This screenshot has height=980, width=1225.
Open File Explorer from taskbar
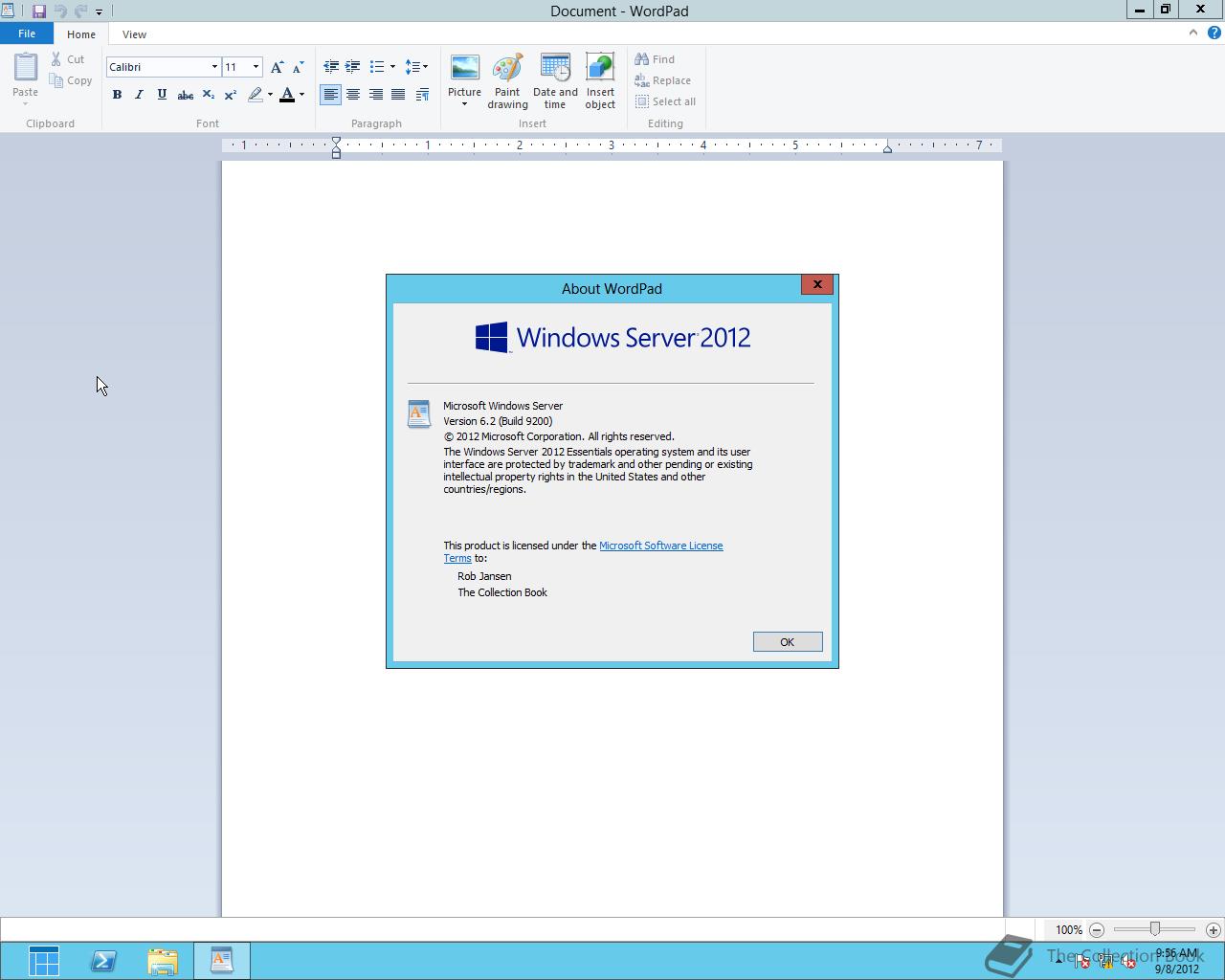click(x=163, y=961)
